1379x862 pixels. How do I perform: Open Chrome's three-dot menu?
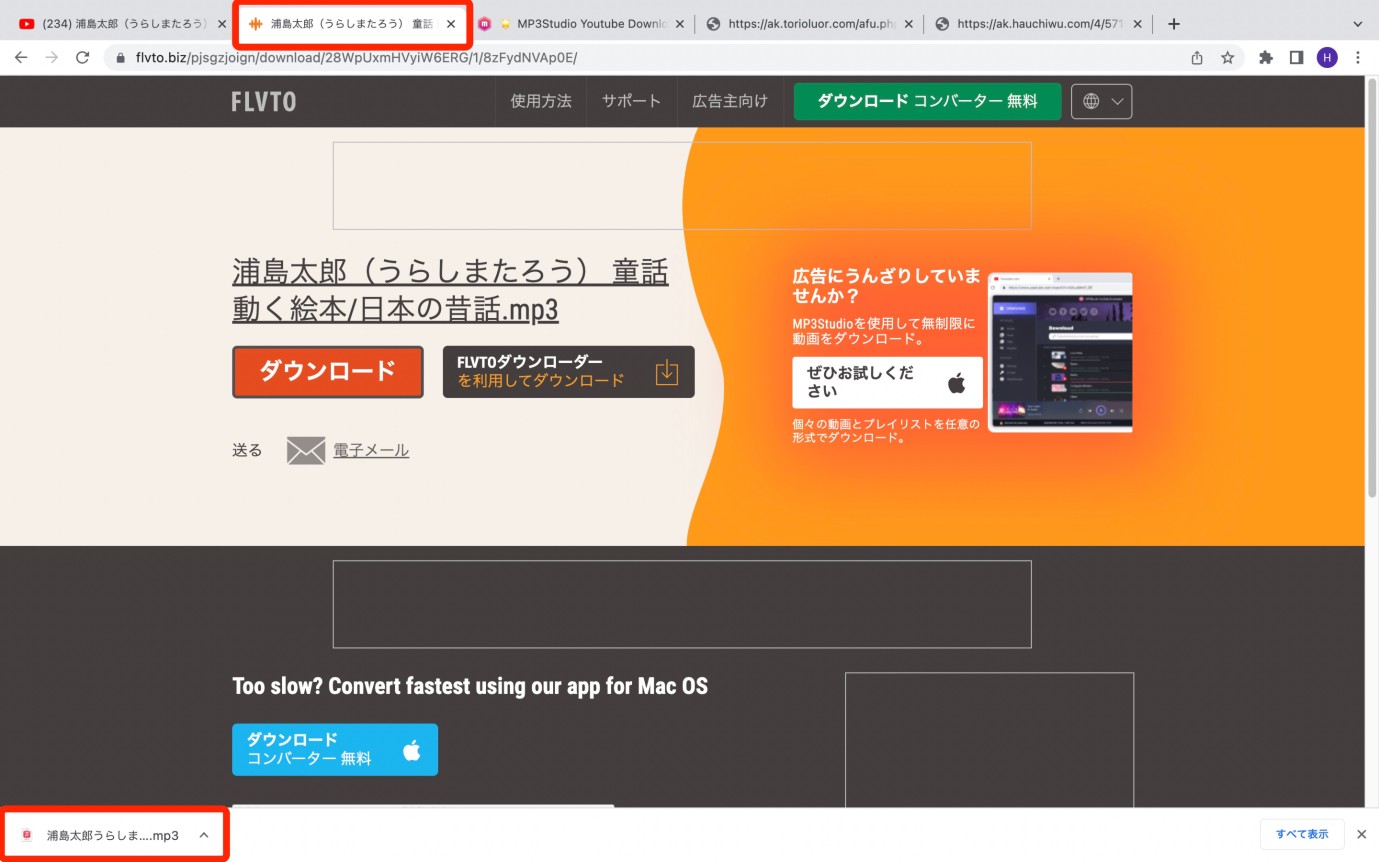1358,58
